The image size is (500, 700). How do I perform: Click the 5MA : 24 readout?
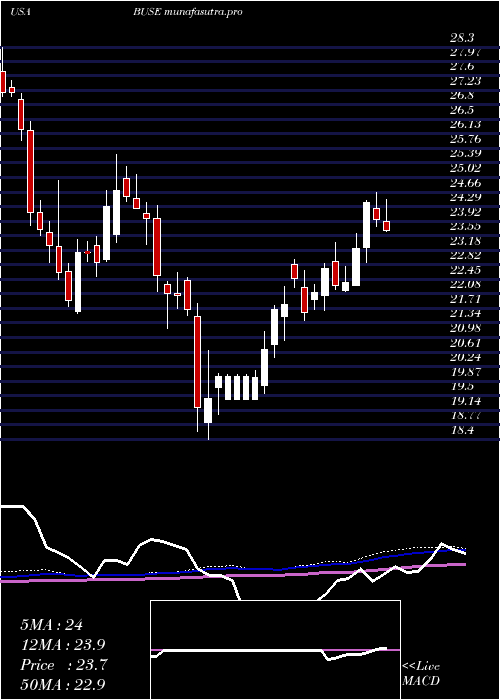(51, 625)
